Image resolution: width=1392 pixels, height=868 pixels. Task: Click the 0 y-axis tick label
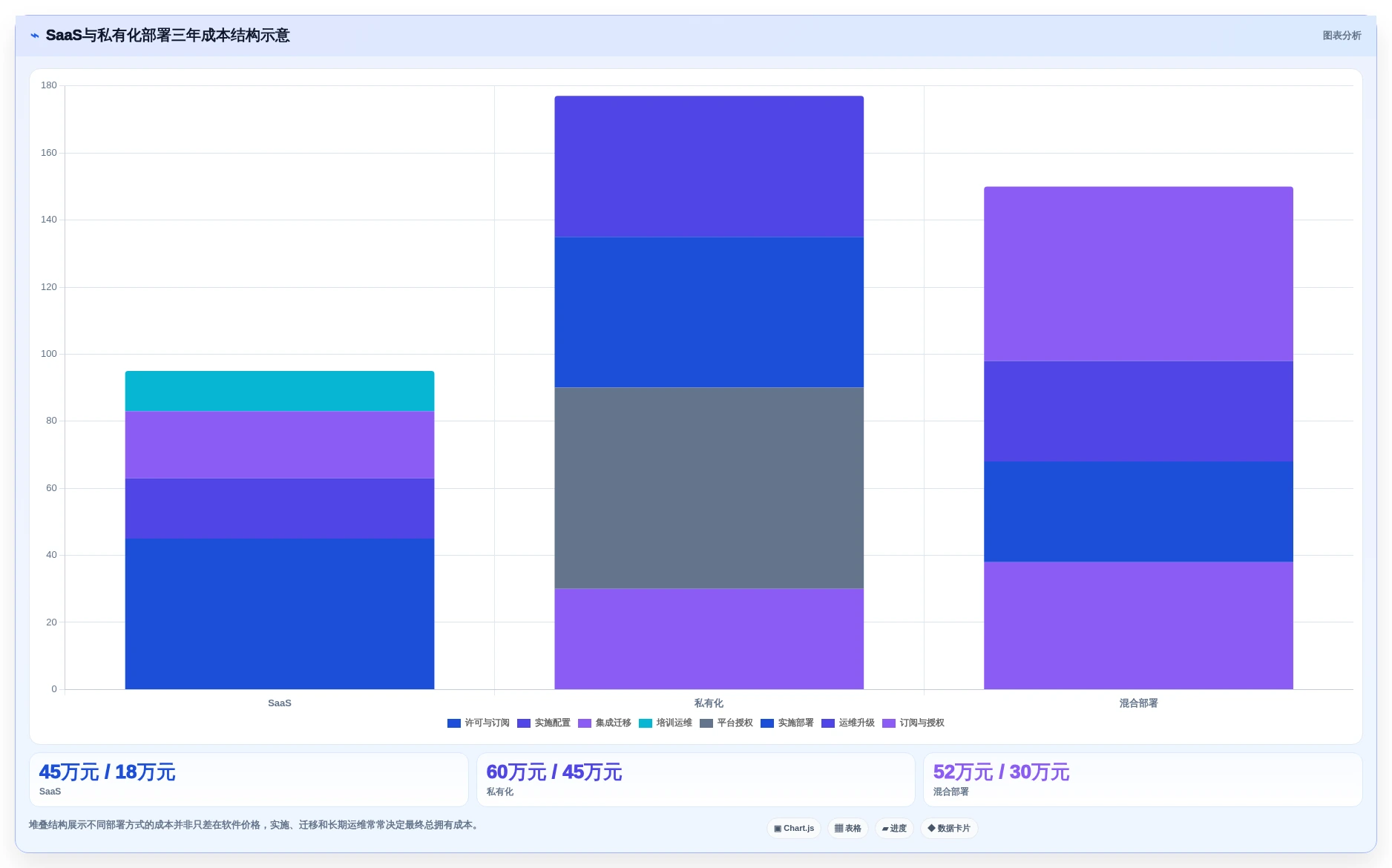coord(54,689)
